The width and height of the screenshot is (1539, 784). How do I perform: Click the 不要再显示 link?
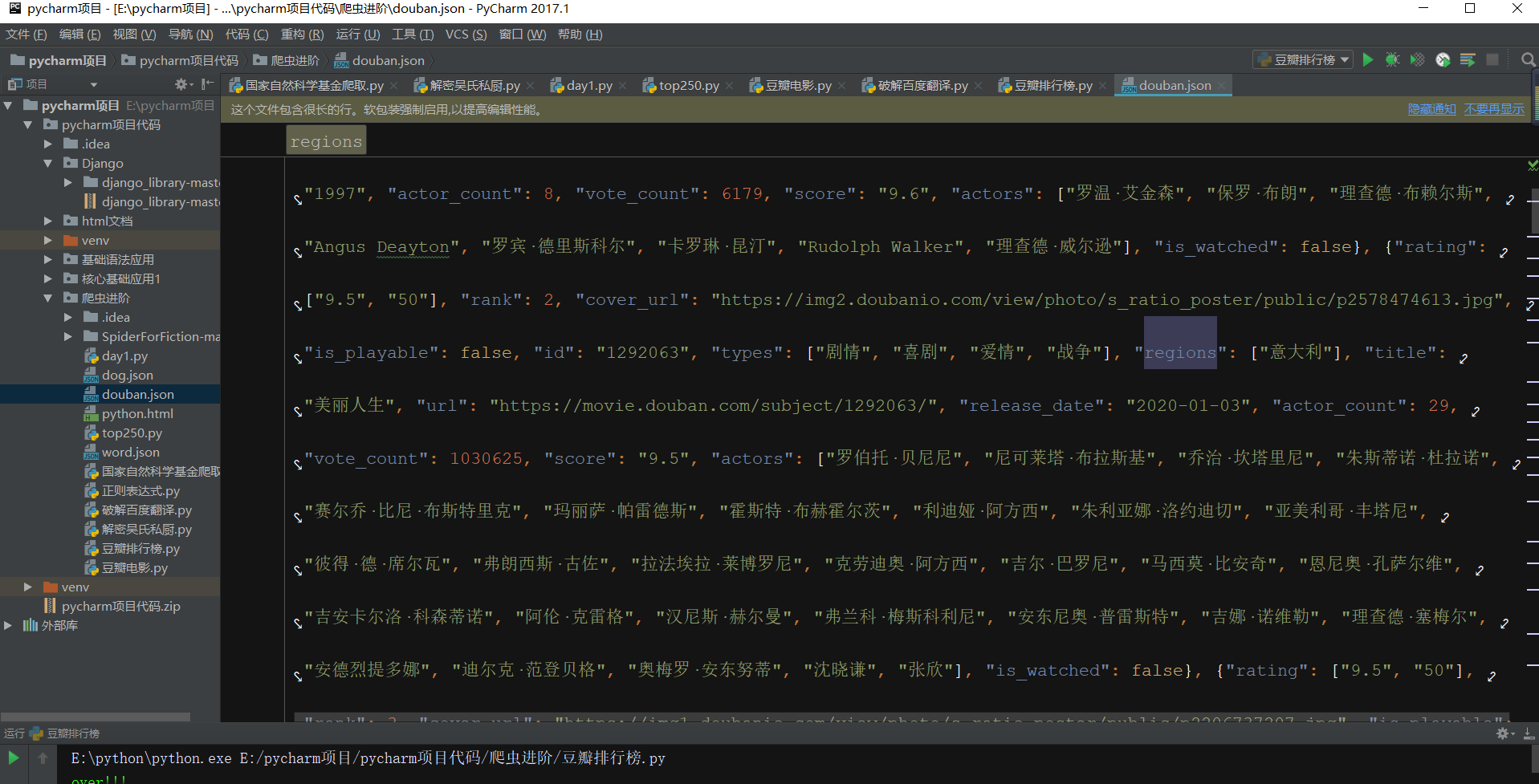coord(1494,109)
